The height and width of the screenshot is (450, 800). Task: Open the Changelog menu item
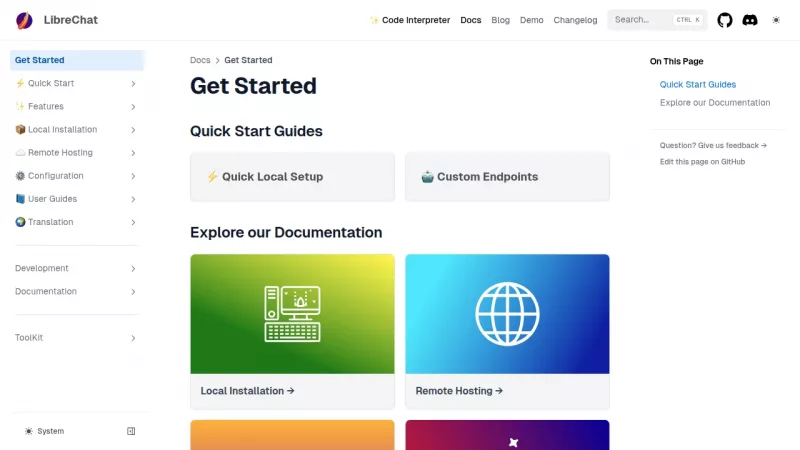575,20
